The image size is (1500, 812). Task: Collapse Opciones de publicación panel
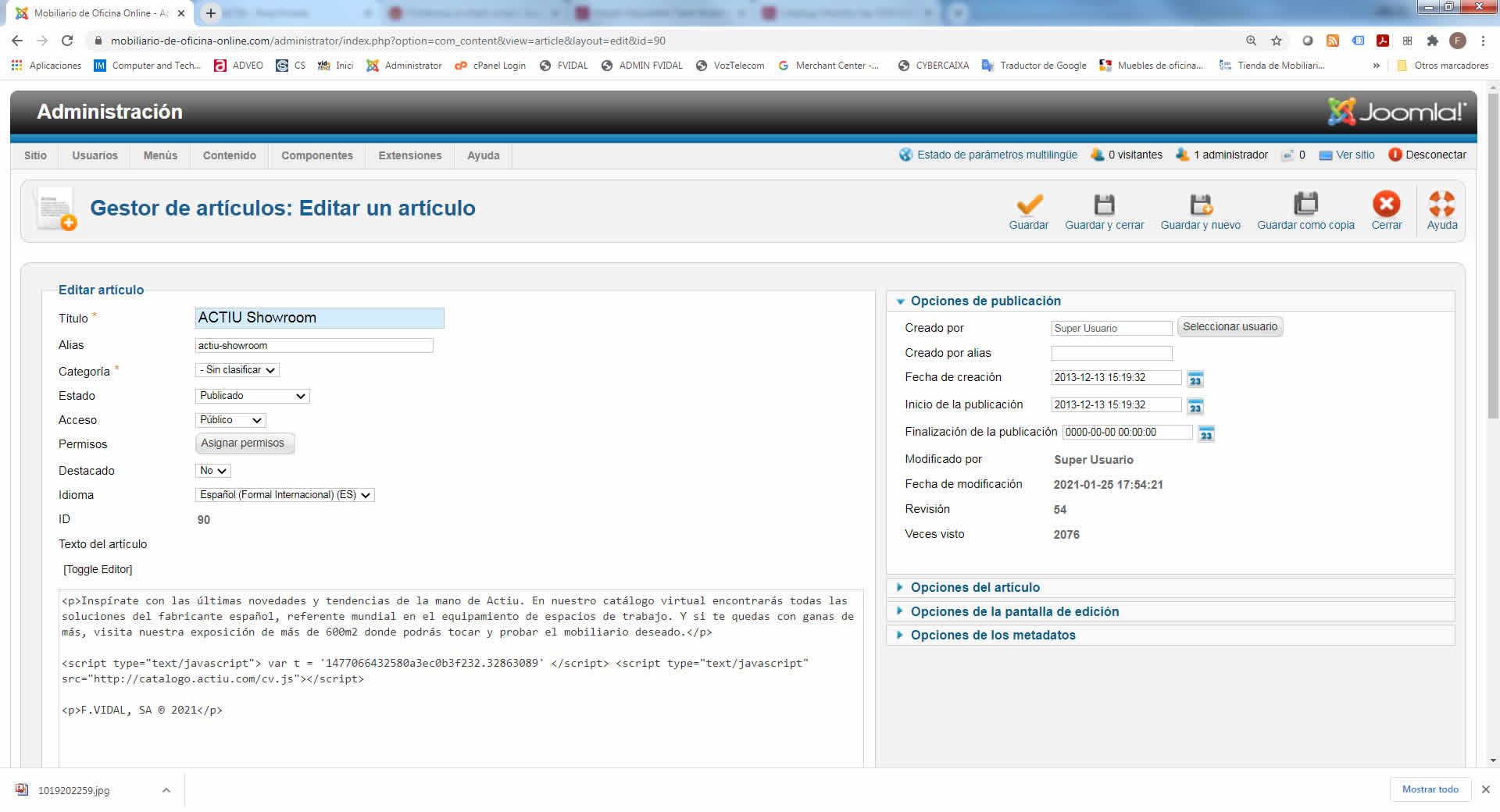tap(985, 301)
